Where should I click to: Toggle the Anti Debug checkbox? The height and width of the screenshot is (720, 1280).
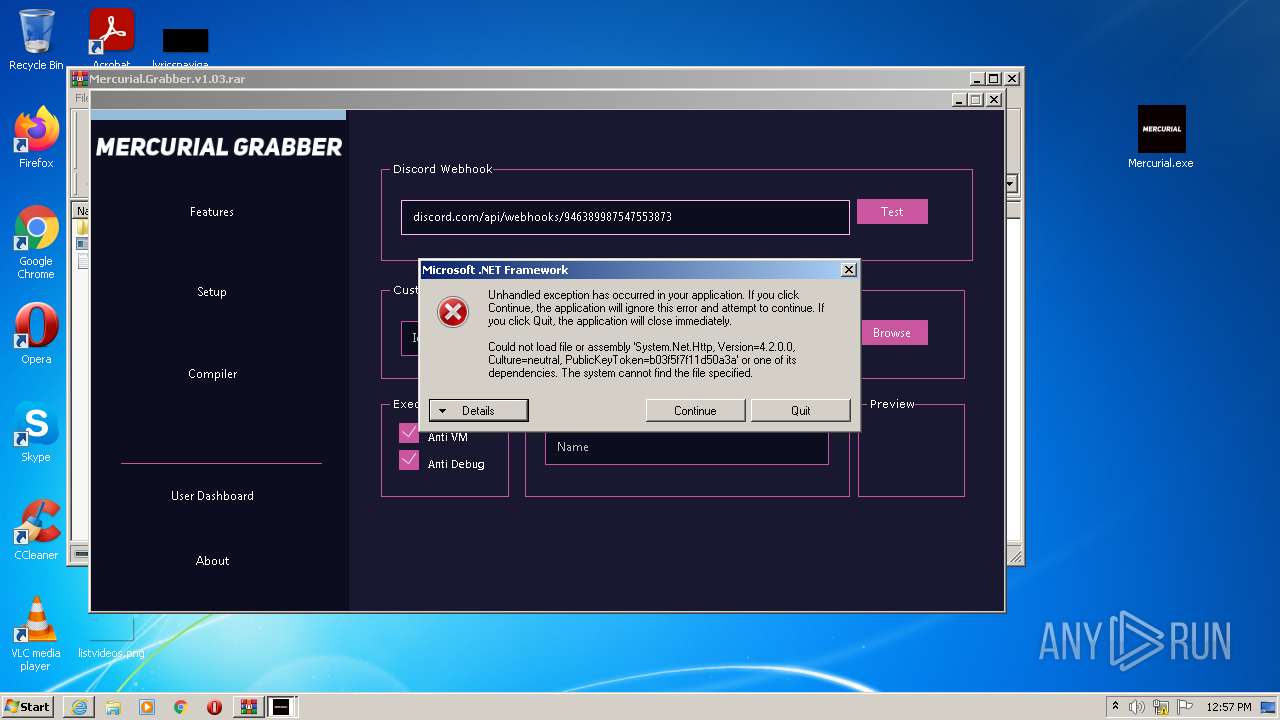pyautogui.click(x=409, y=460)
